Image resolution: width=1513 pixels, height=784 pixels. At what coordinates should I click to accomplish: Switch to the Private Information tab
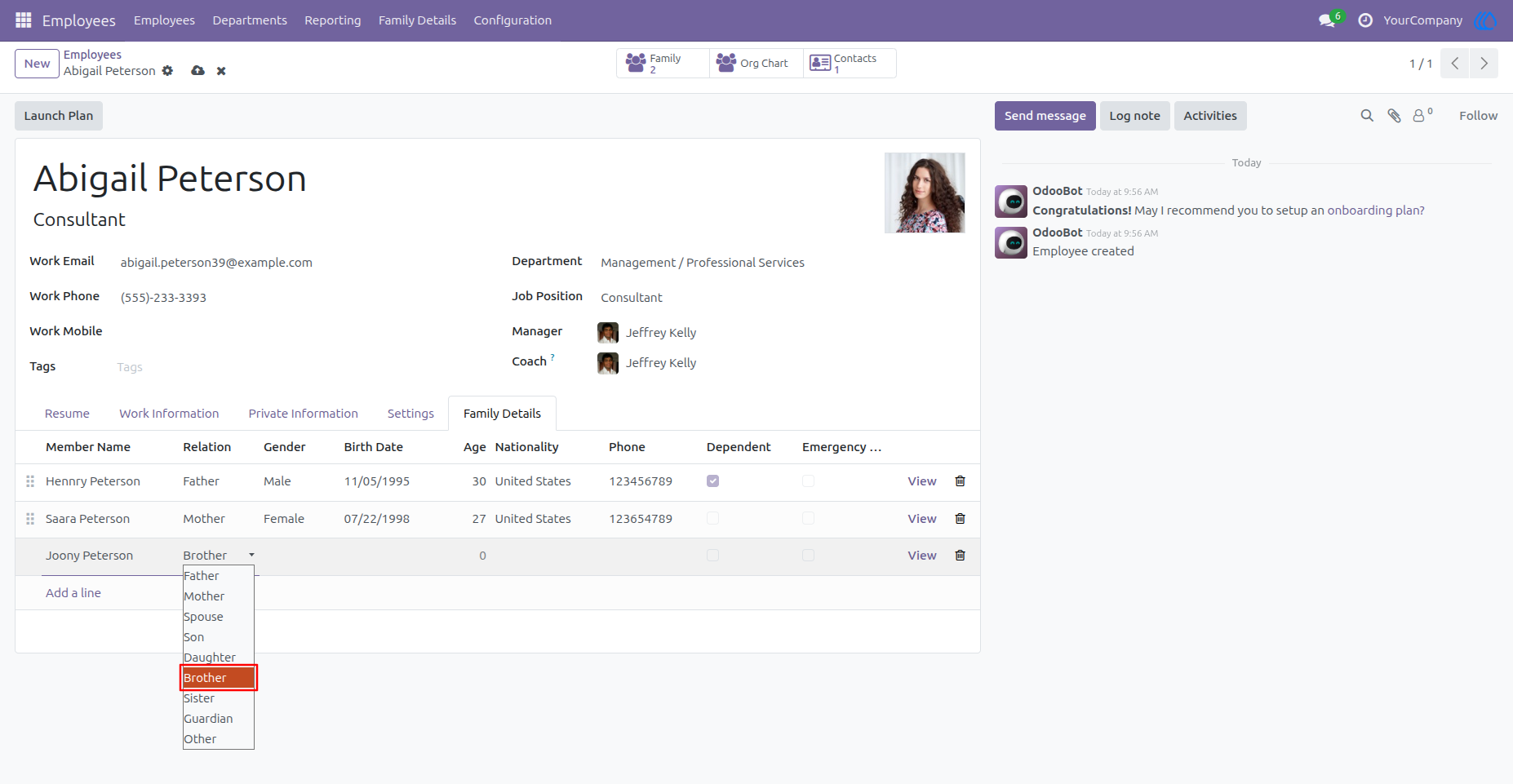[303, 414]
